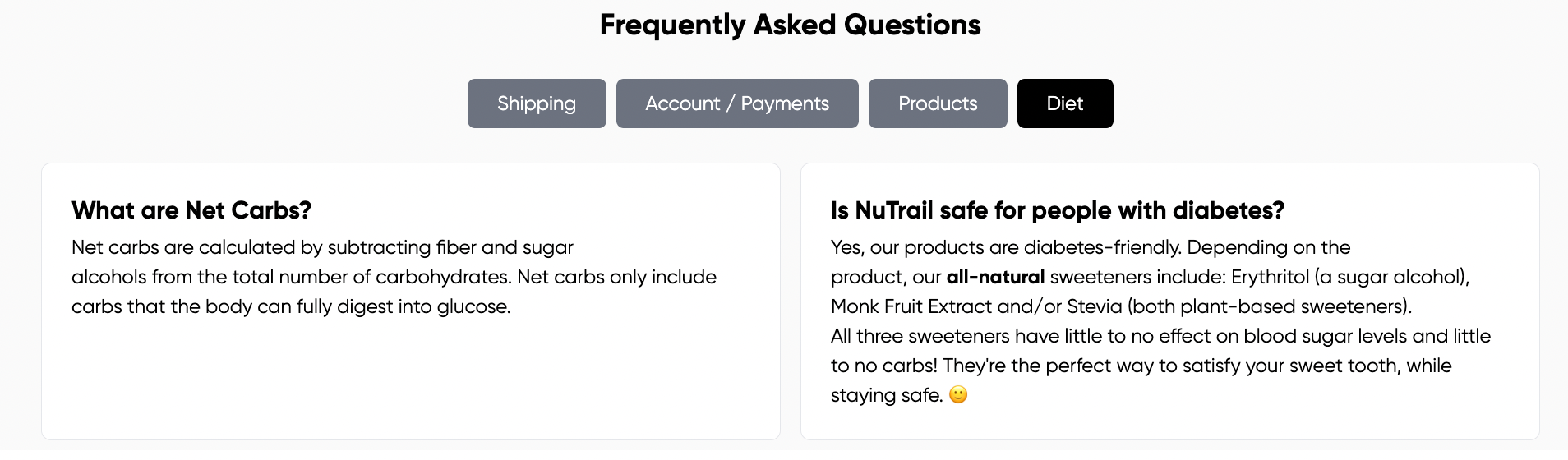Select the Products FAQ tab
Screen dimensions: 1568x460
pyautogui.click(x=938, y=103)
